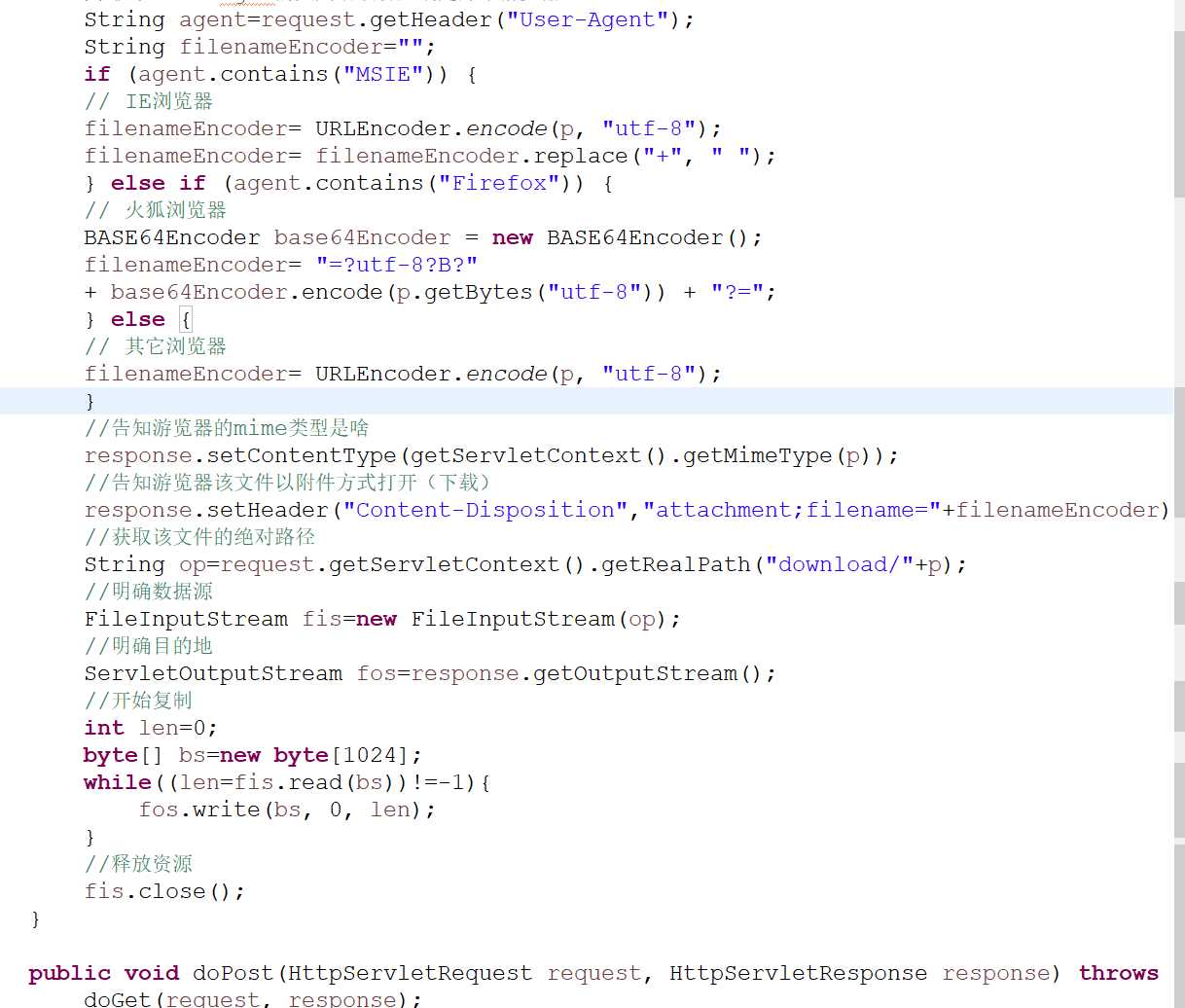The height and width of the screenshot is (1008, 1185).
Task: Click the FileInputStream fis=new FileInputStream(op) line
Action: click(382, 619)
